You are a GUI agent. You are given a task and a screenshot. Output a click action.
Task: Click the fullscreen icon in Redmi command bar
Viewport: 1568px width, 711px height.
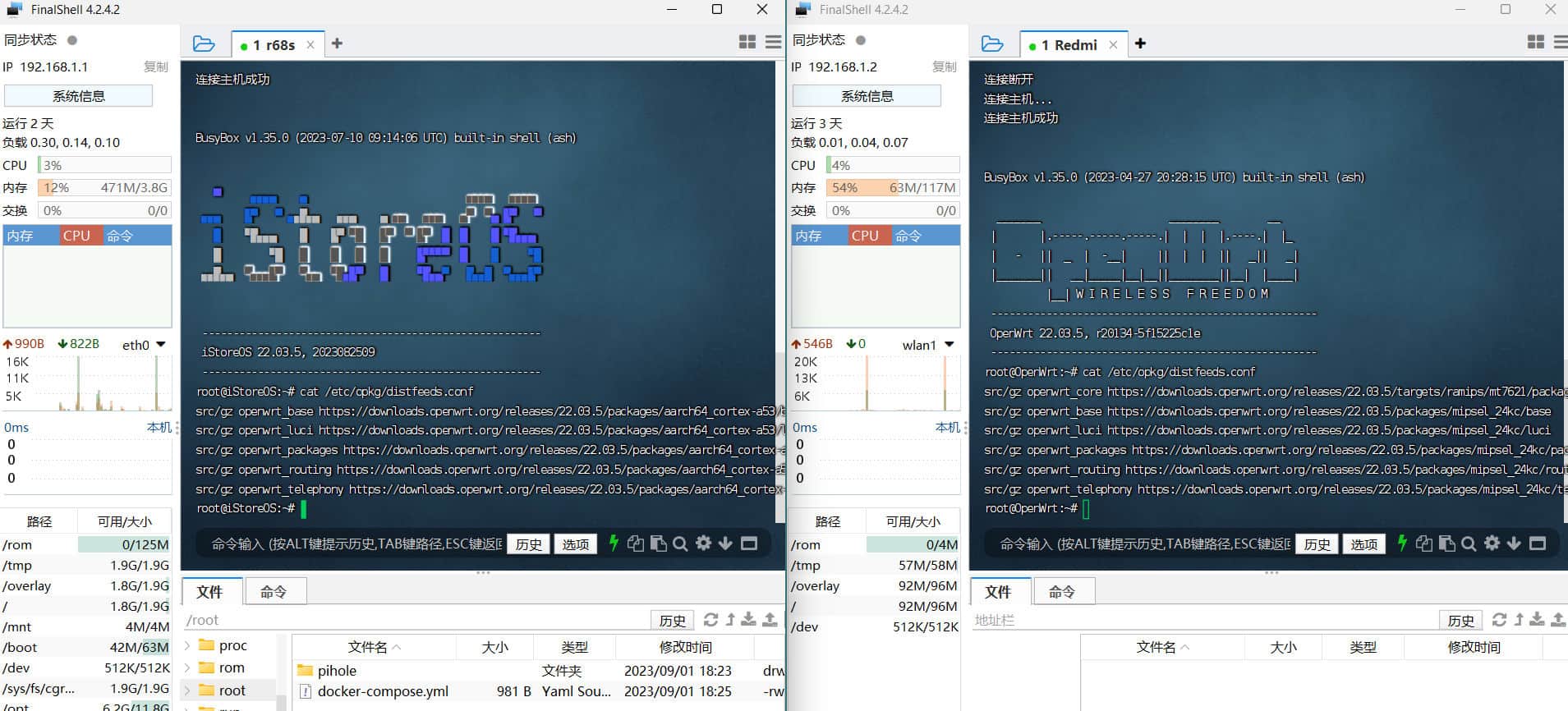pos(1538,544)
